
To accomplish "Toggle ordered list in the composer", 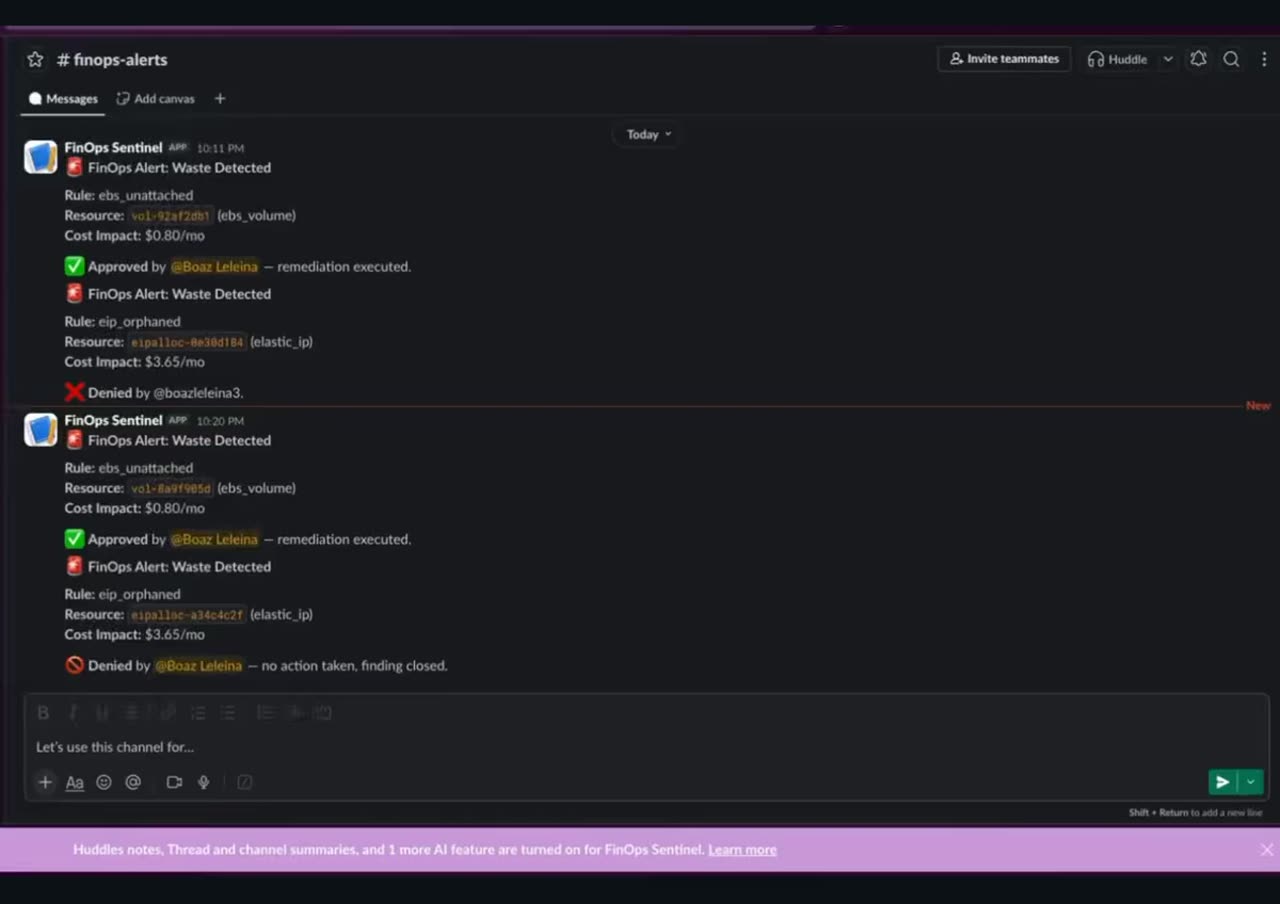I will 198,713.
